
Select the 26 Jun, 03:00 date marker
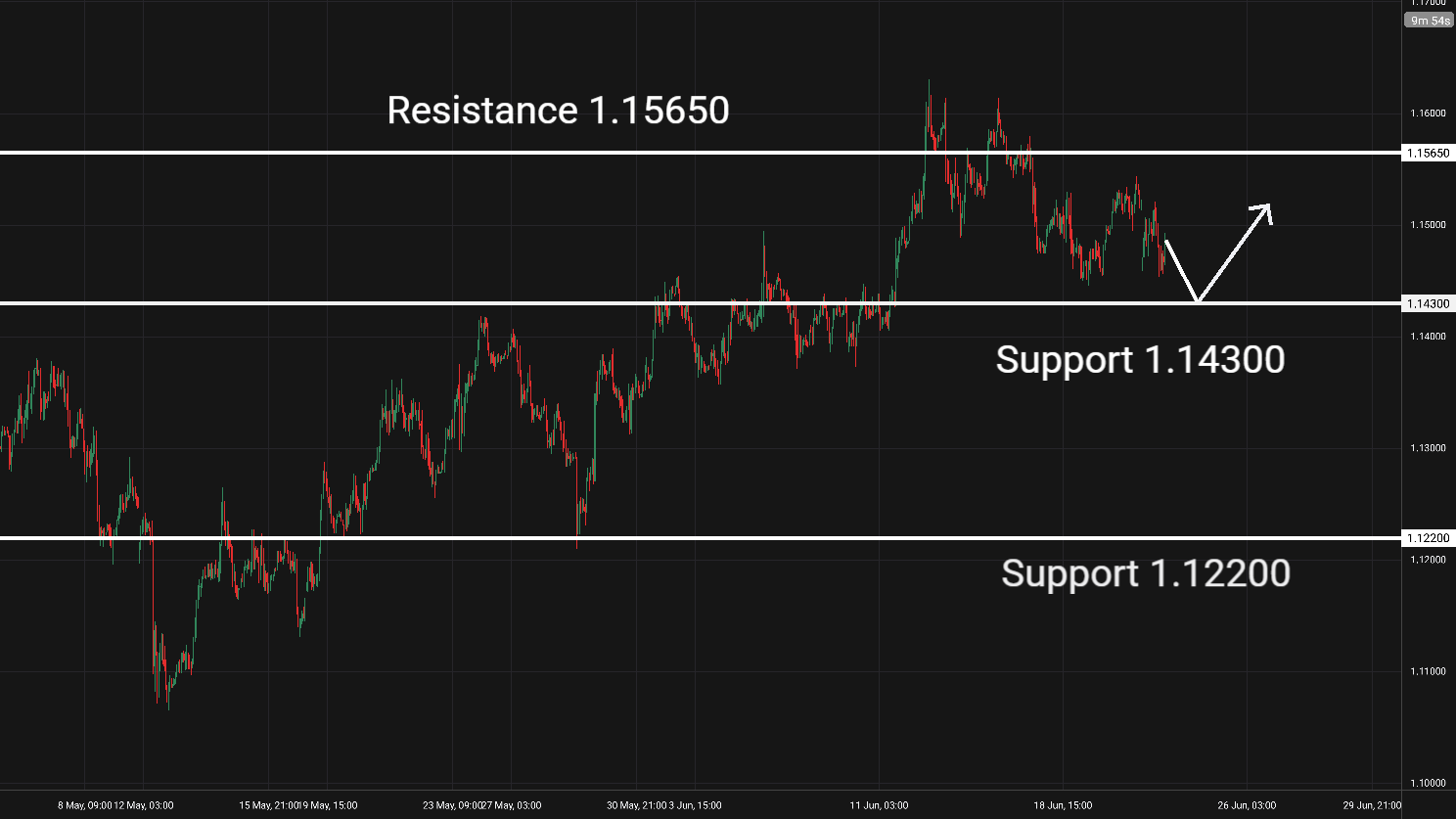click(1247, 806)
